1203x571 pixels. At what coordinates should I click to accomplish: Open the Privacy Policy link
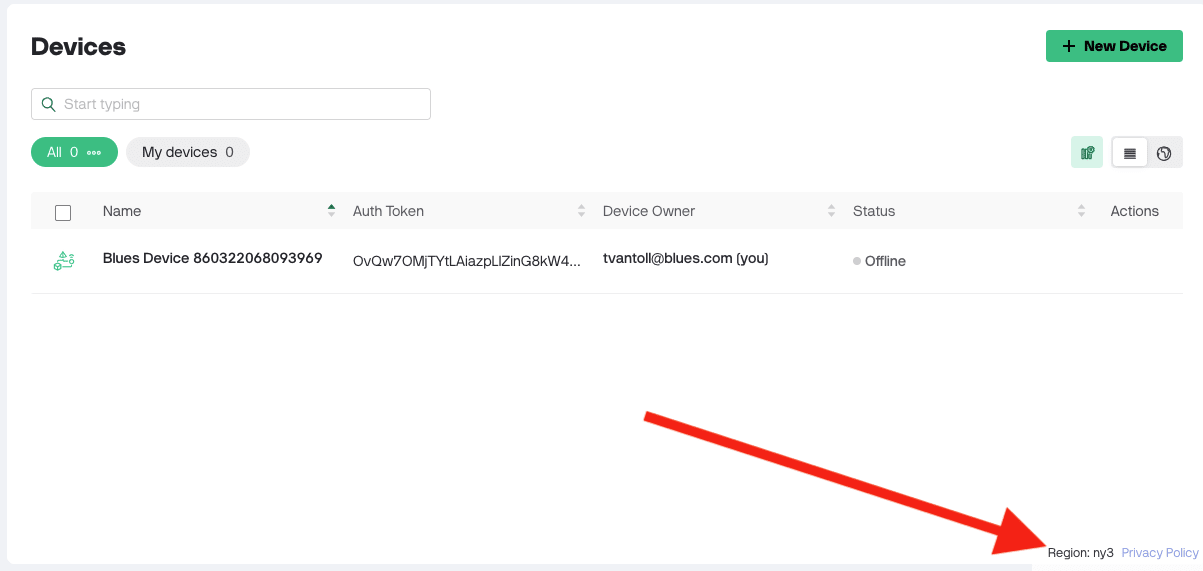[1160, 553]
